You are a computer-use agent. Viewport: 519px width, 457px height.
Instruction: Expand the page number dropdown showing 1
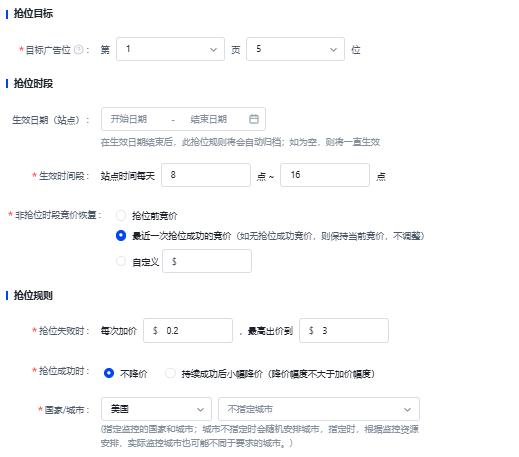click(170, 49)
